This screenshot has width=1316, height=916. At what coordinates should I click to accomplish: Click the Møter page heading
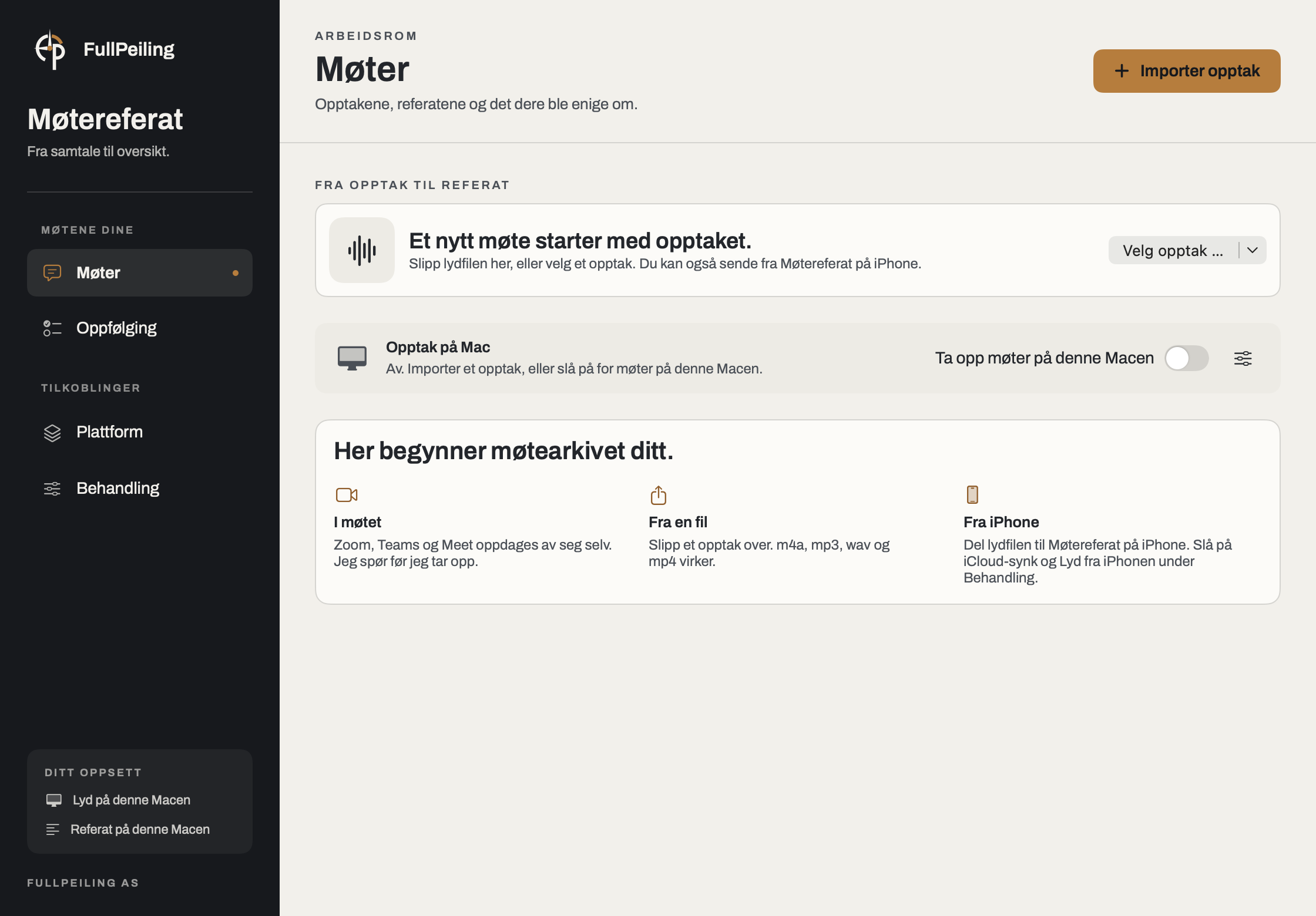(362, 69)
